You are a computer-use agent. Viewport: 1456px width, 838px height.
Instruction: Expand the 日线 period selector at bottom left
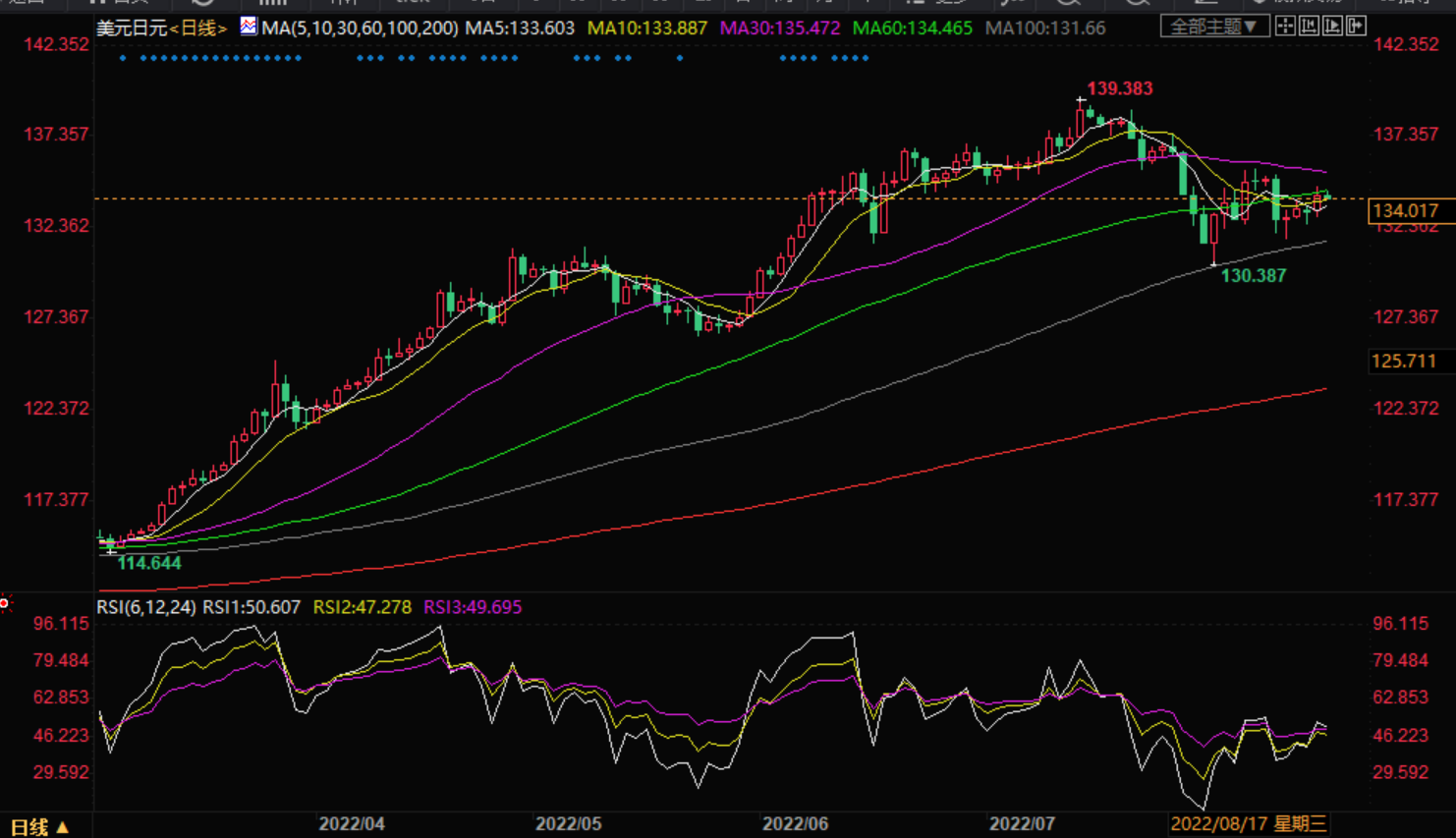click(x=39, y=827)
